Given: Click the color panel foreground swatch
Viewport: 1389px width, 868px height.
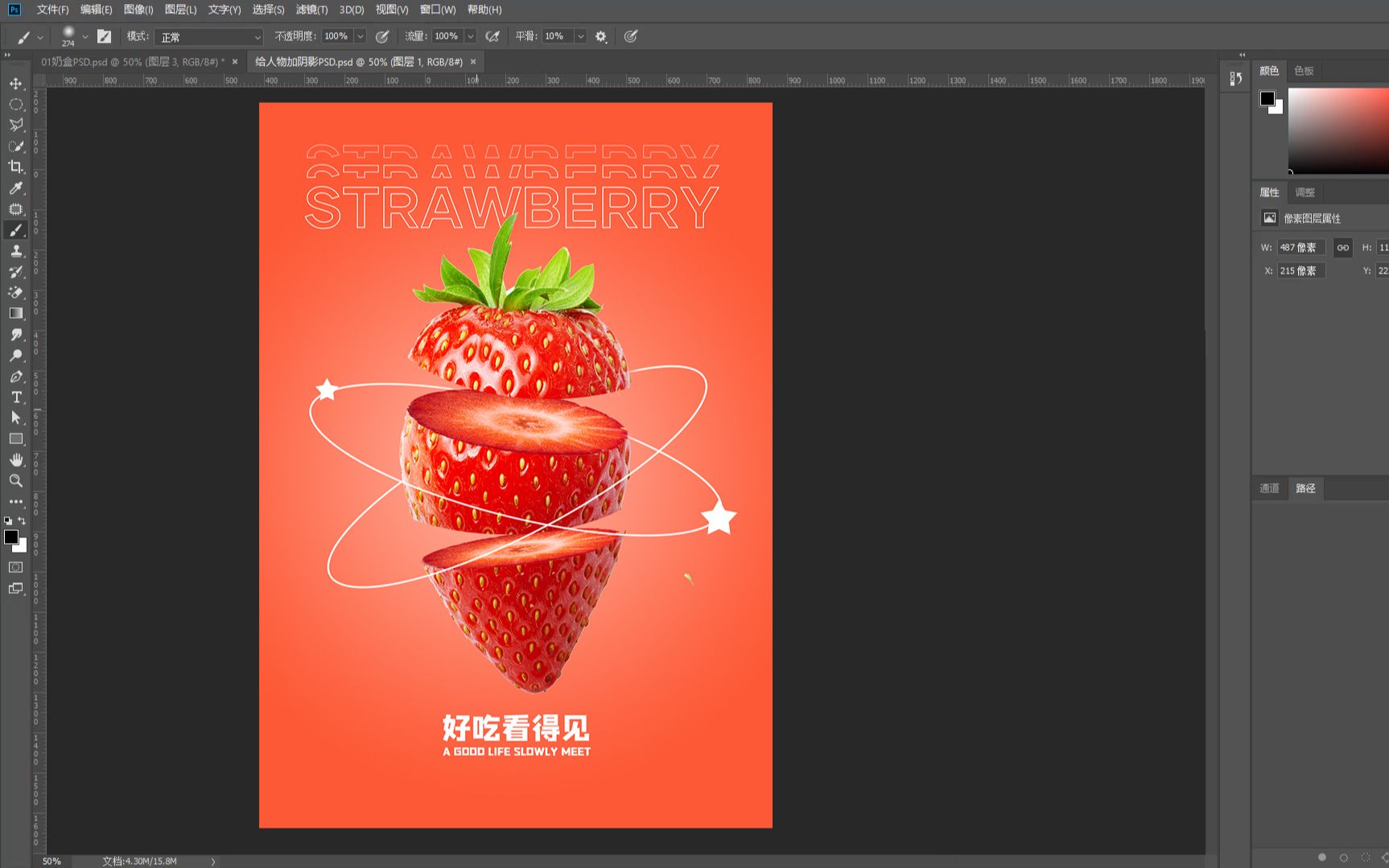Looking at the screenshot, I should (1267, 98).
